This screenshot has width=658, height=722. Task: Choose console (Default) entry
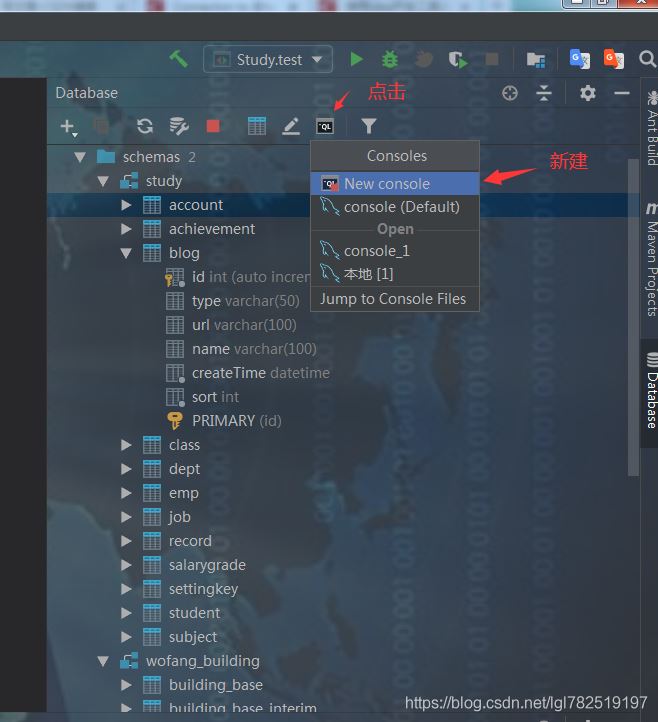pos(395,207)
